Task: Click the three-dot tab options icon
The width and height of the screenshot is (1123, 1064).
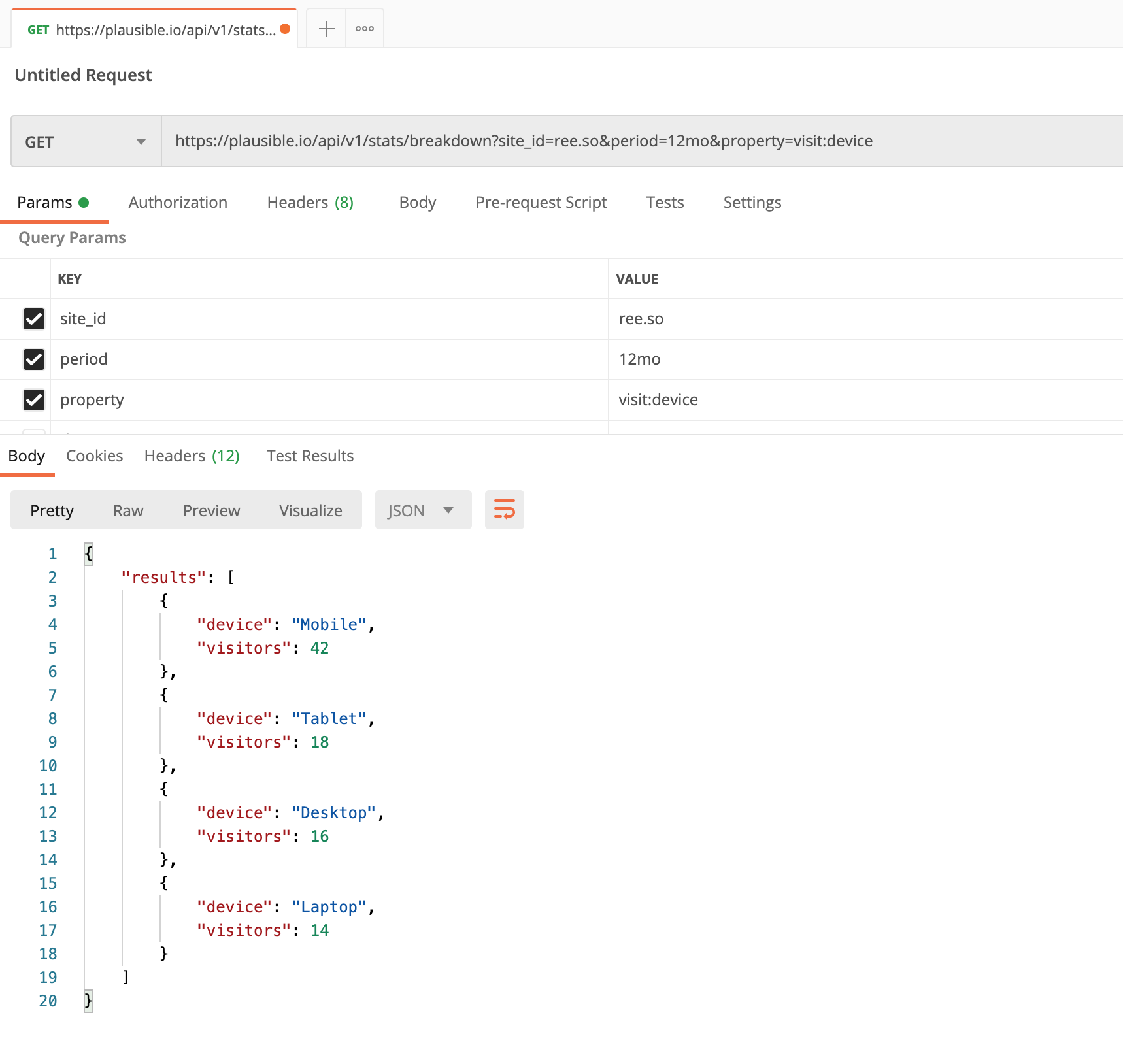Action: coord(364,28)
